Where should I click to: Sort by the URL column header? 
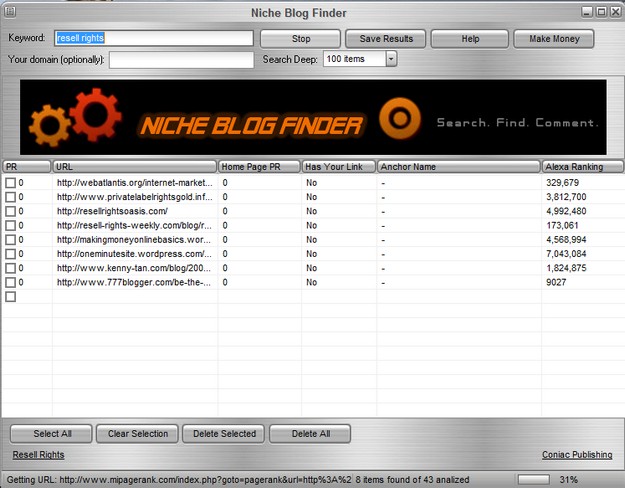[135, 167]
